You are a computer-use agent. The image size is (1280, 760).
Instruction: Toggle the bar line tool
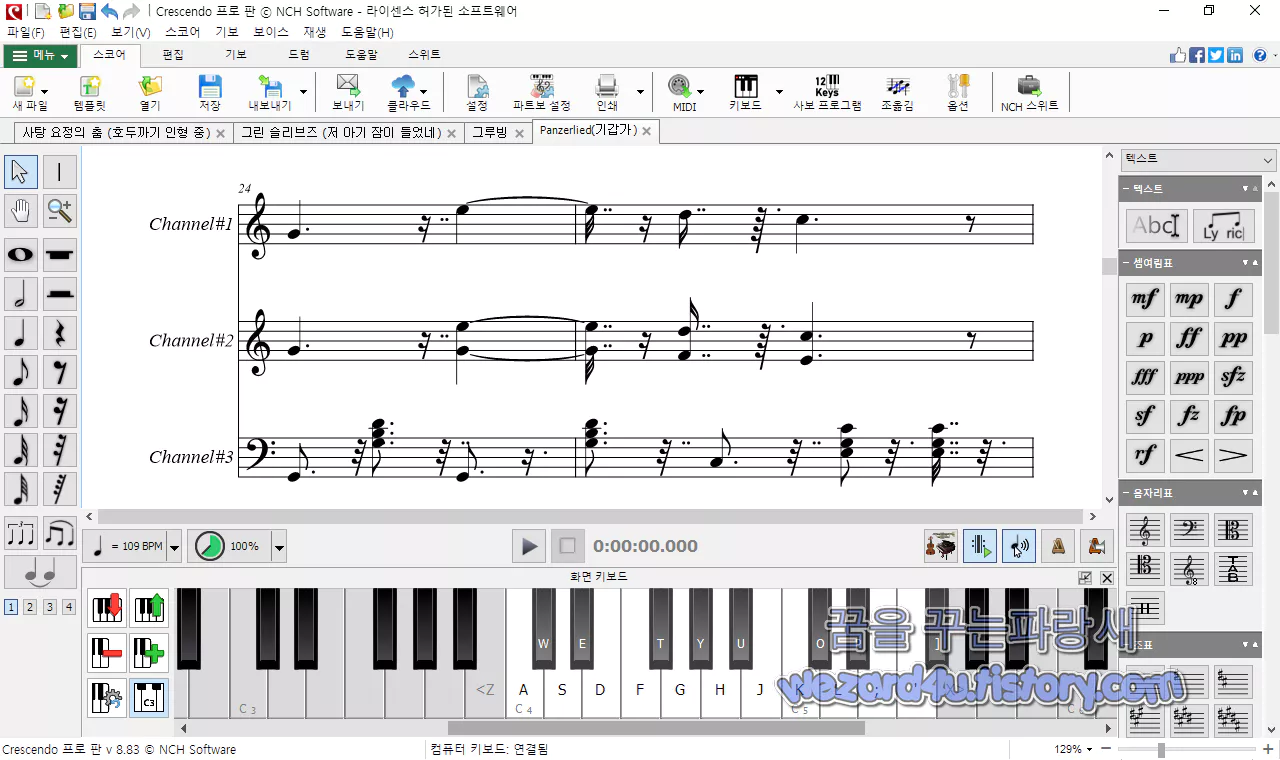point(60,172)
